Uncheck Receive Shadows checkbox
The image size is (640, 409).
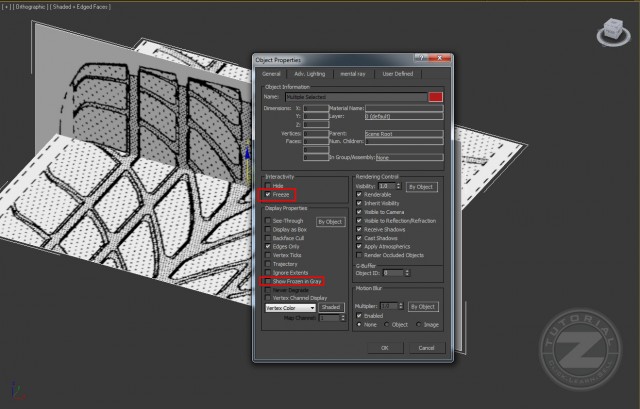(359, 229)
